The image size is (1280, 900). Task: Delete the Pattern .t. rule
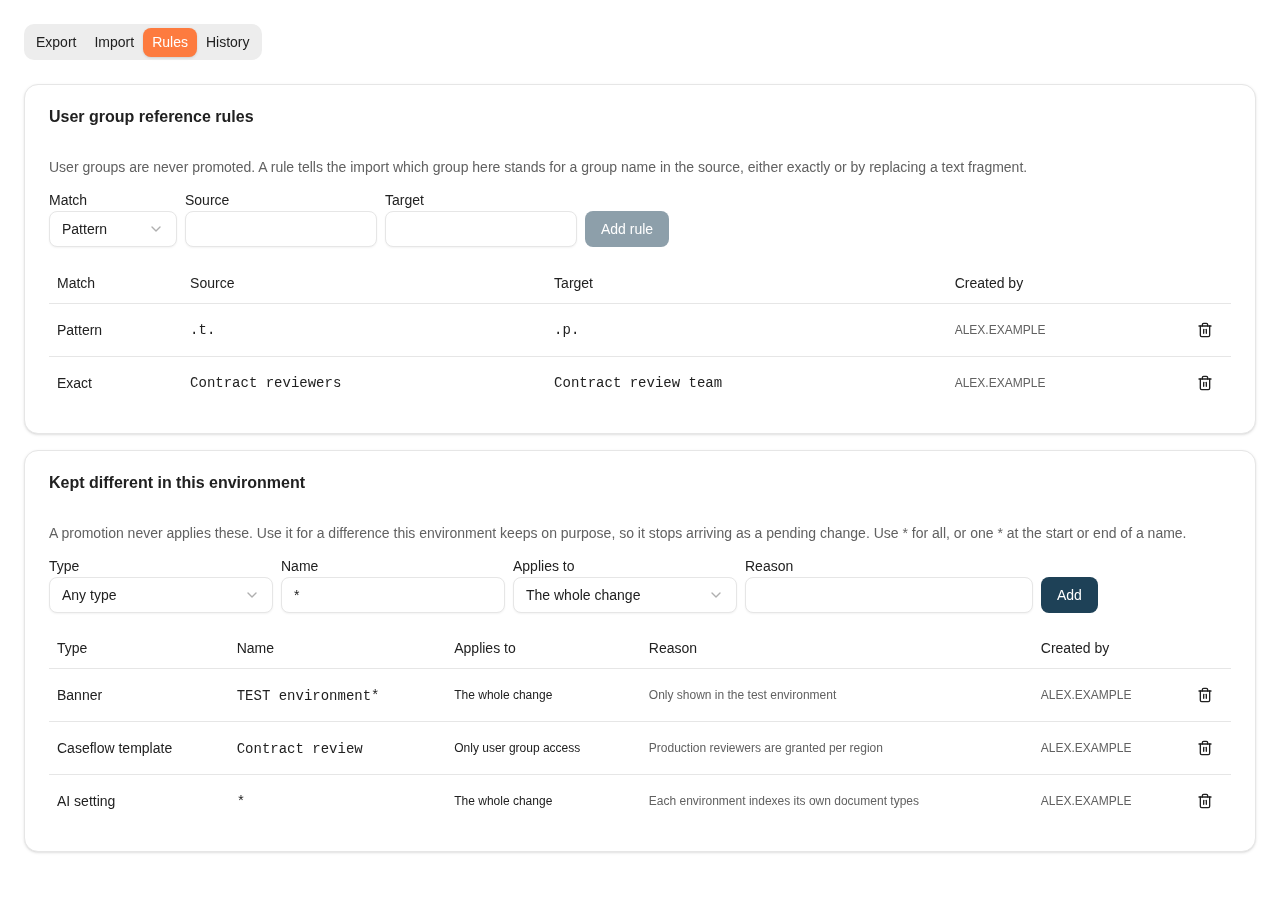click(1205, 330)
